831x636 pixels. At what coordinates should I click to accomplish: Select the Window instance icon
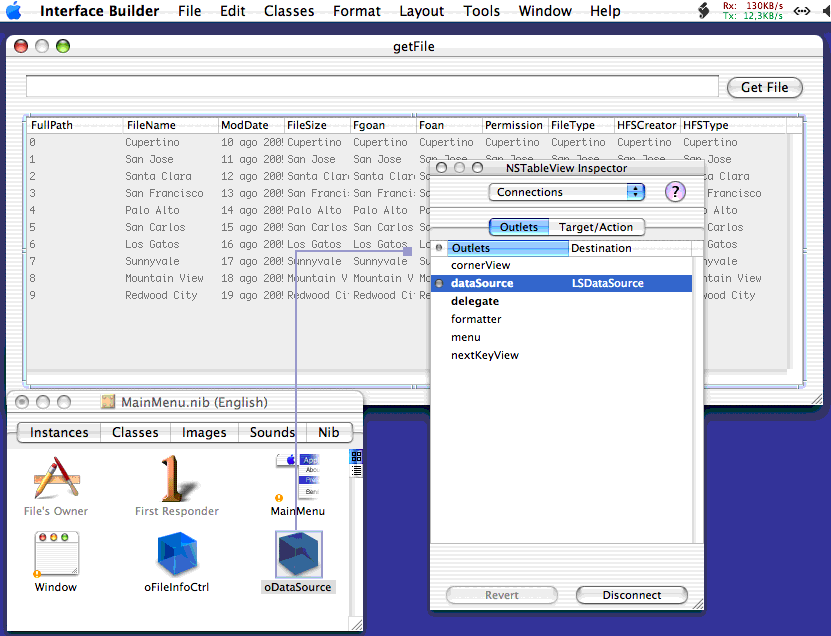coord(56,554)
